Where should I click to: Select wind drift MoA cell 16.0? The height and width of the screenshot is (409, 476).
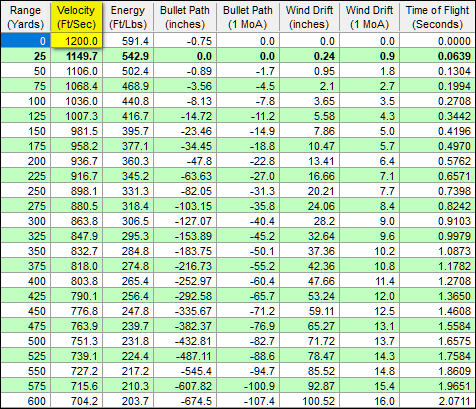369,401
